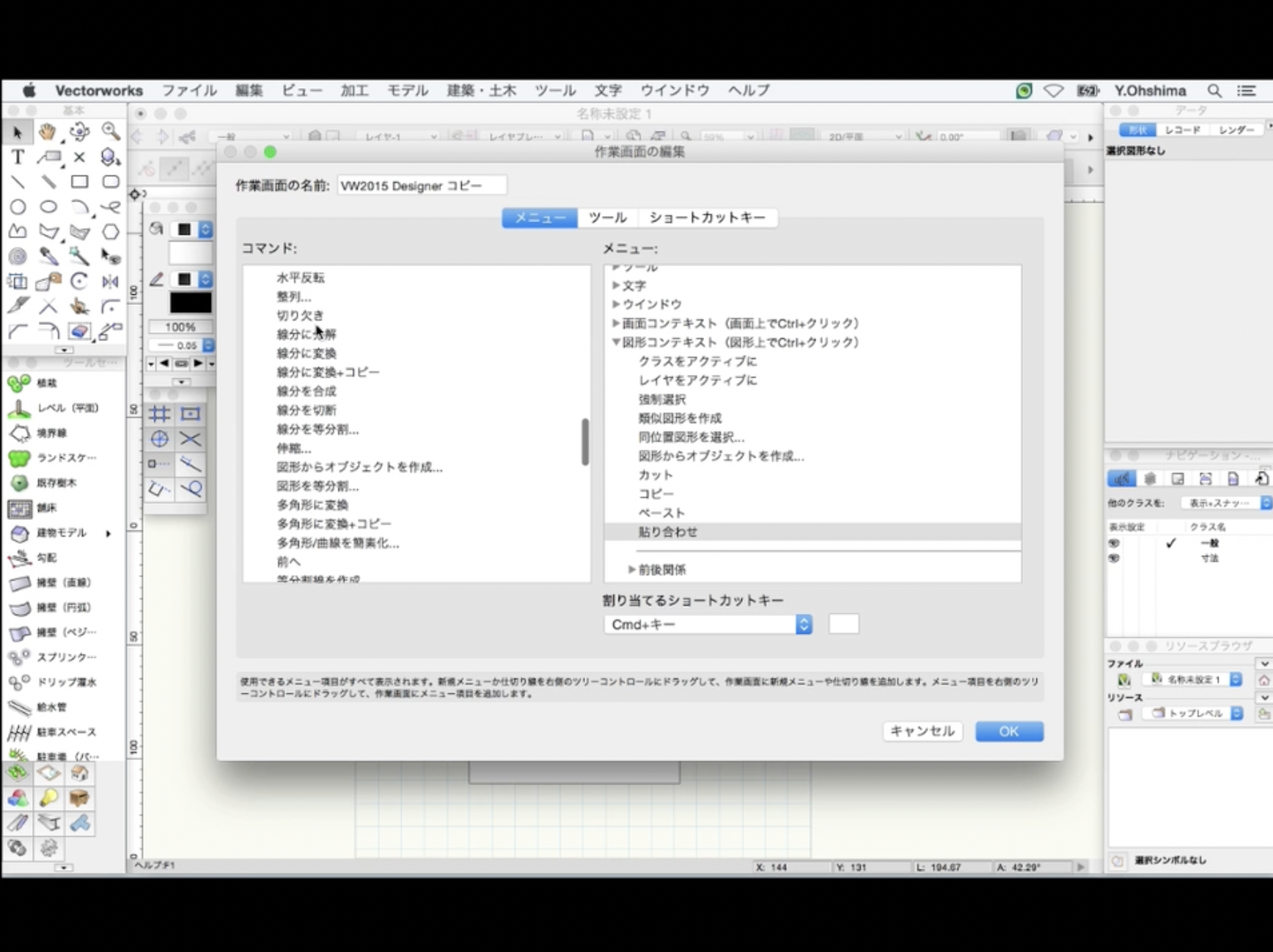Click the OK button

point(1009,731)
